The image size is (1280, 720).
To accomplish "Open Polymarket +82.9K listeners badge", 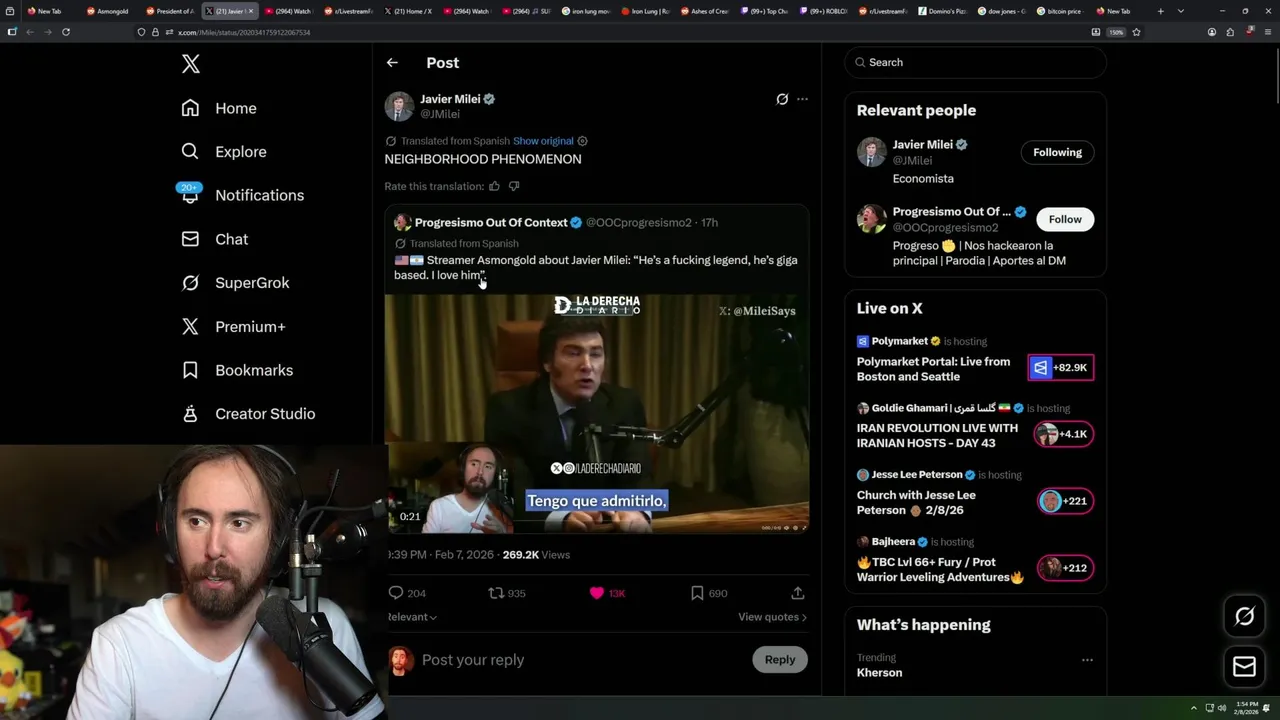I will [1061, 368].
